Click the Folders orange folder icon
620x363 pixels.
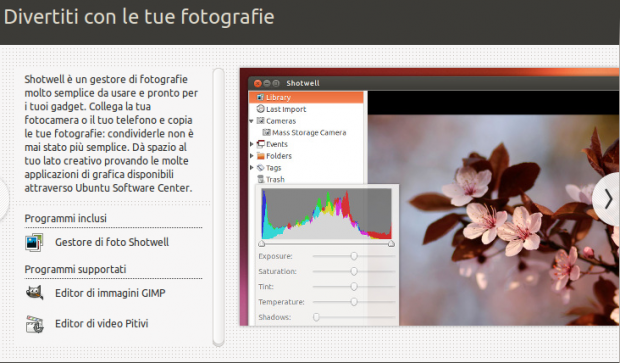pyautogui.click(x=261, y=156)
